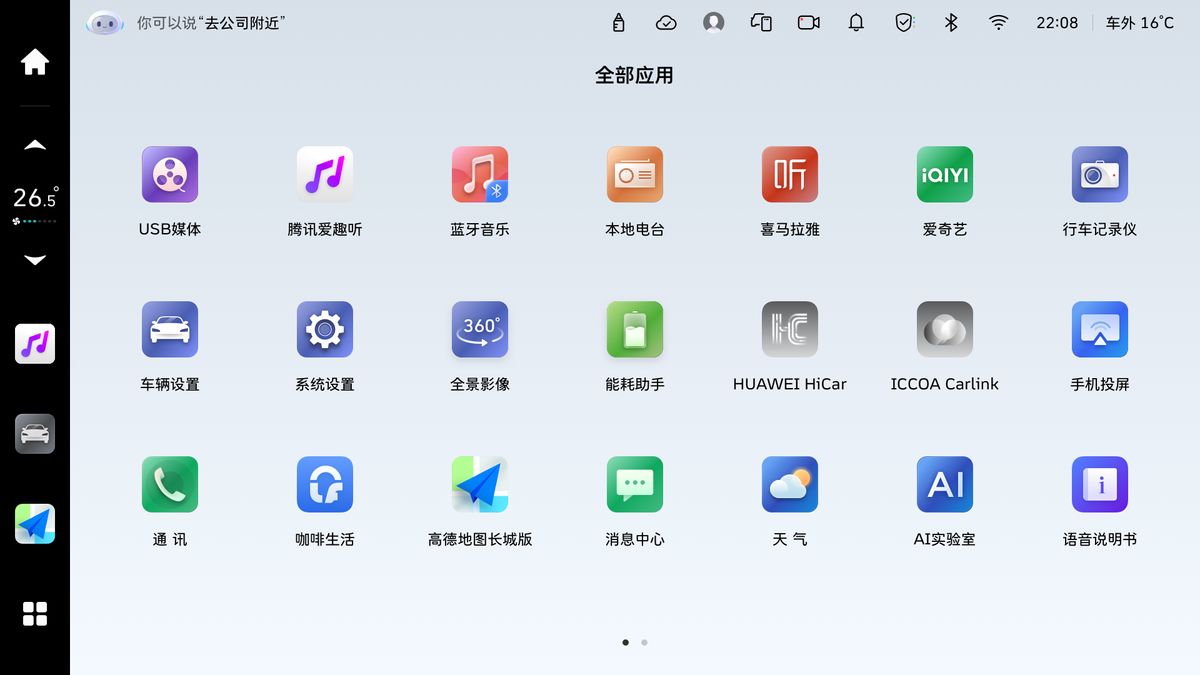Viewport: 1200px width, 675px height.
Task: Launch HUAWEI HiCar
Action: click(790, 330)
